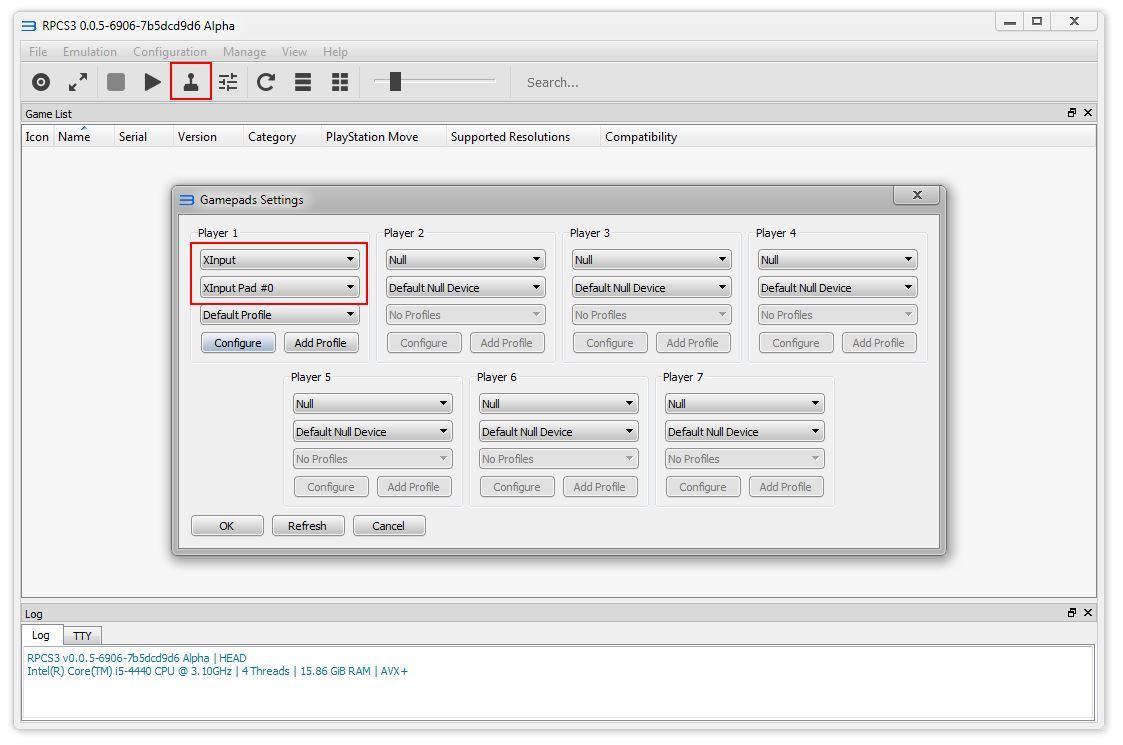
Task: Switch to list view icon
Action: tap(303, 82)
